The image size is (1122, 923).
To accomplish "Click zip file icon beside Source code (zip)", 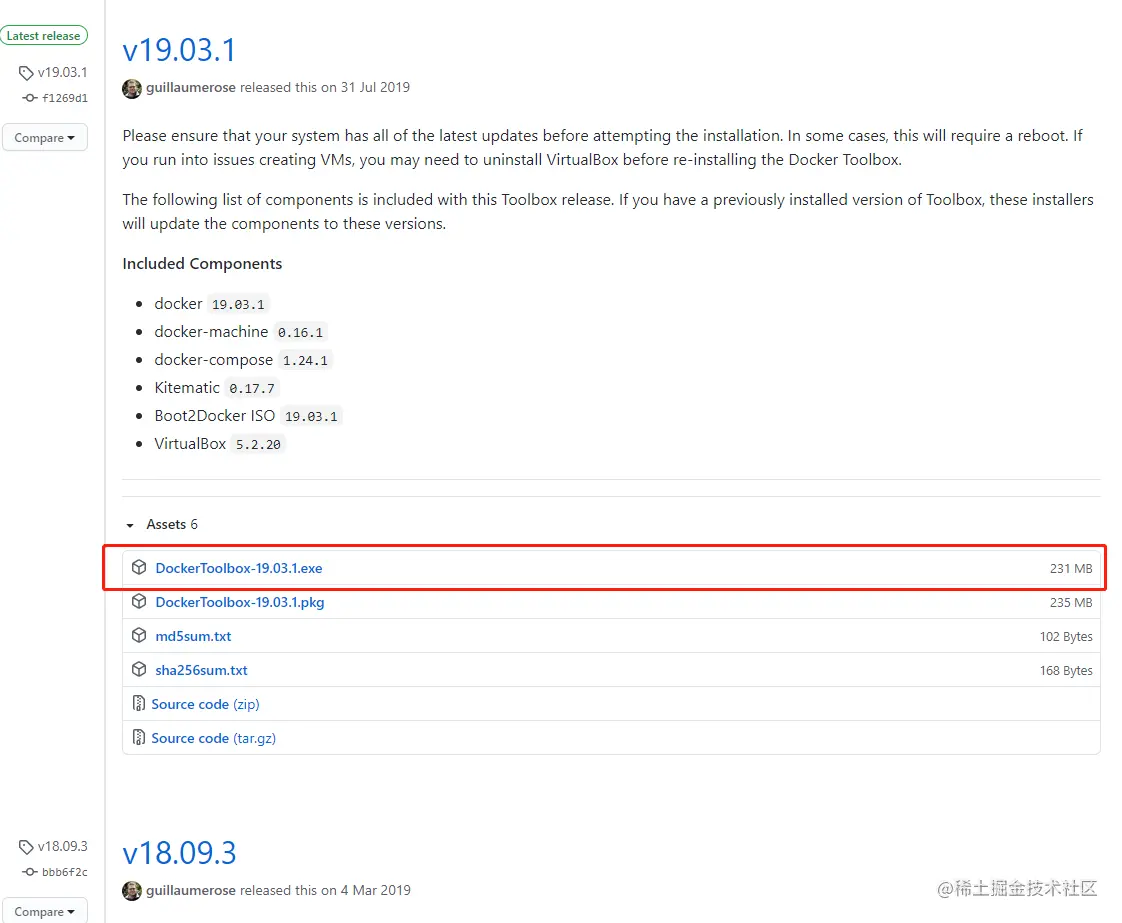I will (139, 704).
